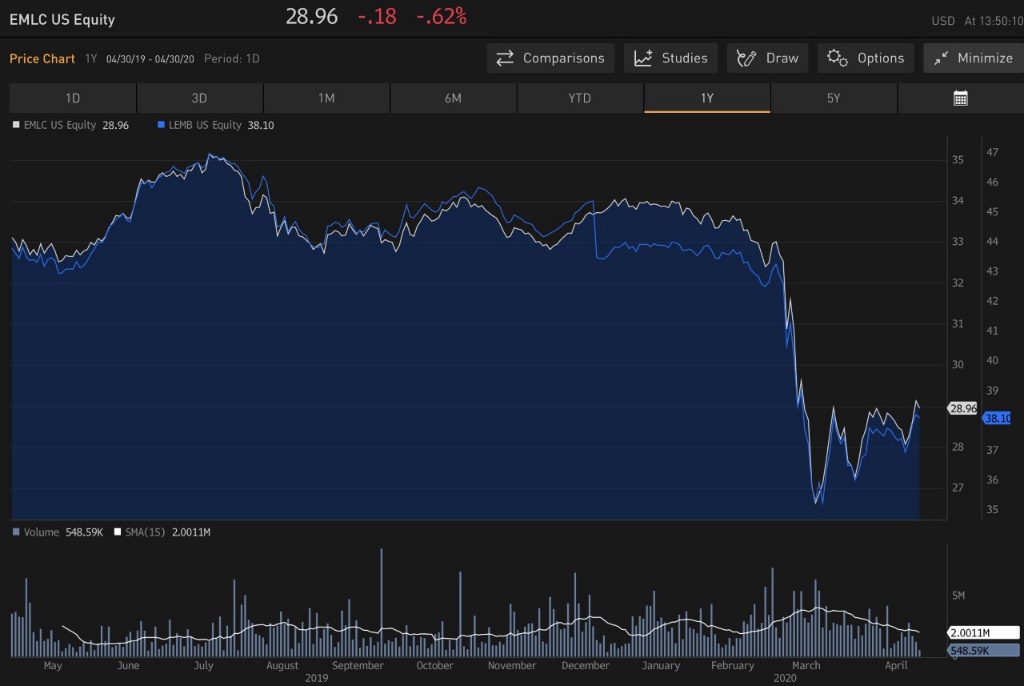The width and height of the screenshot is (1024, 686).
Task: Click the EMLC US Equity legend label
Action: 59,125
